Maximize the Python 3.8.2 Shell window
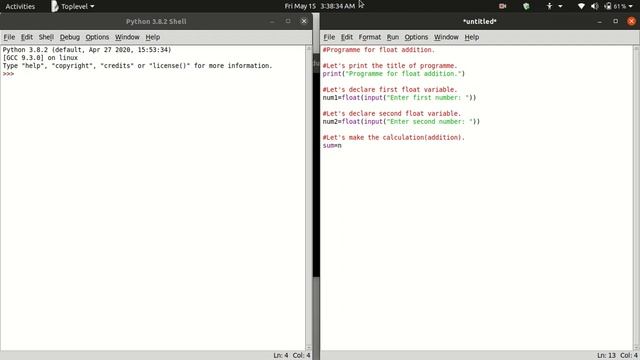640x360 pixels. pyautogui.click(x=288, y=21)
